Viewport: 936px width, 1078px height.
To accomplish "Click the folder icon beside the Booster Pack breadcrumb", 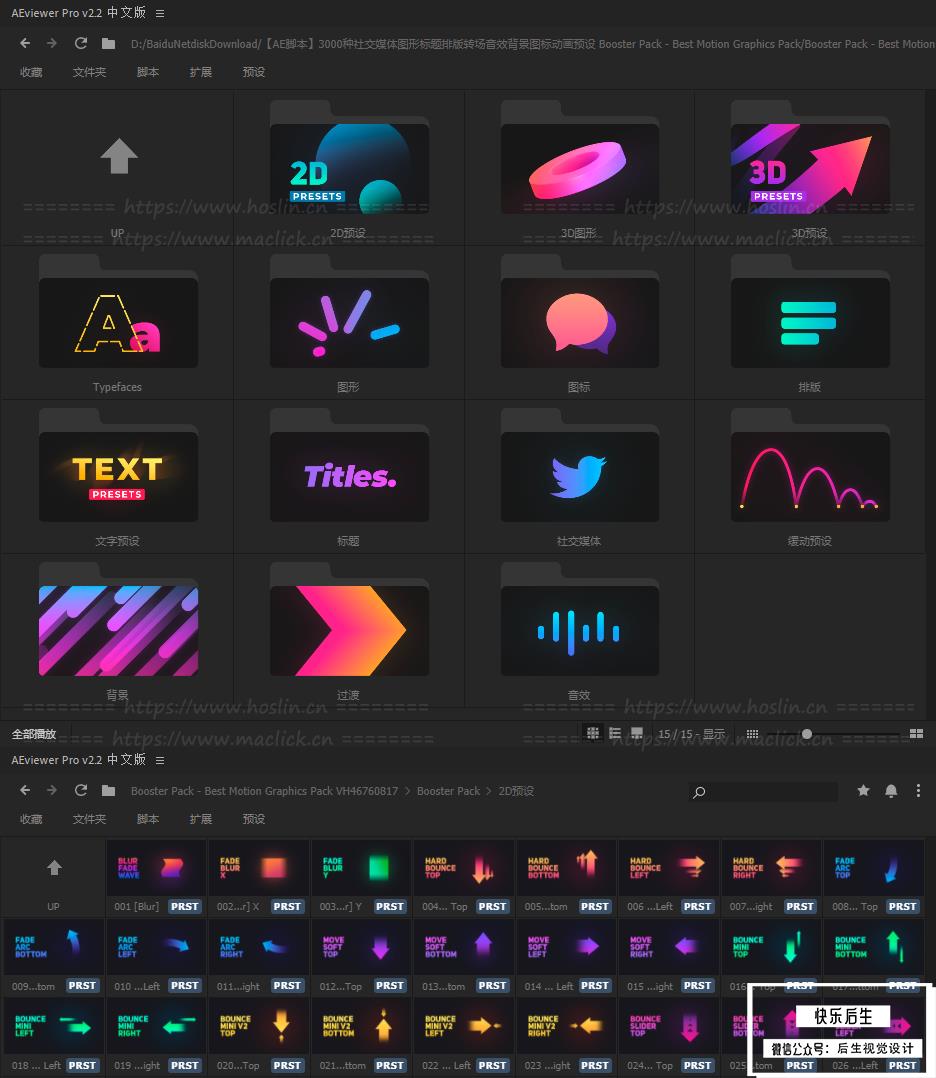I will pos(108,790).
